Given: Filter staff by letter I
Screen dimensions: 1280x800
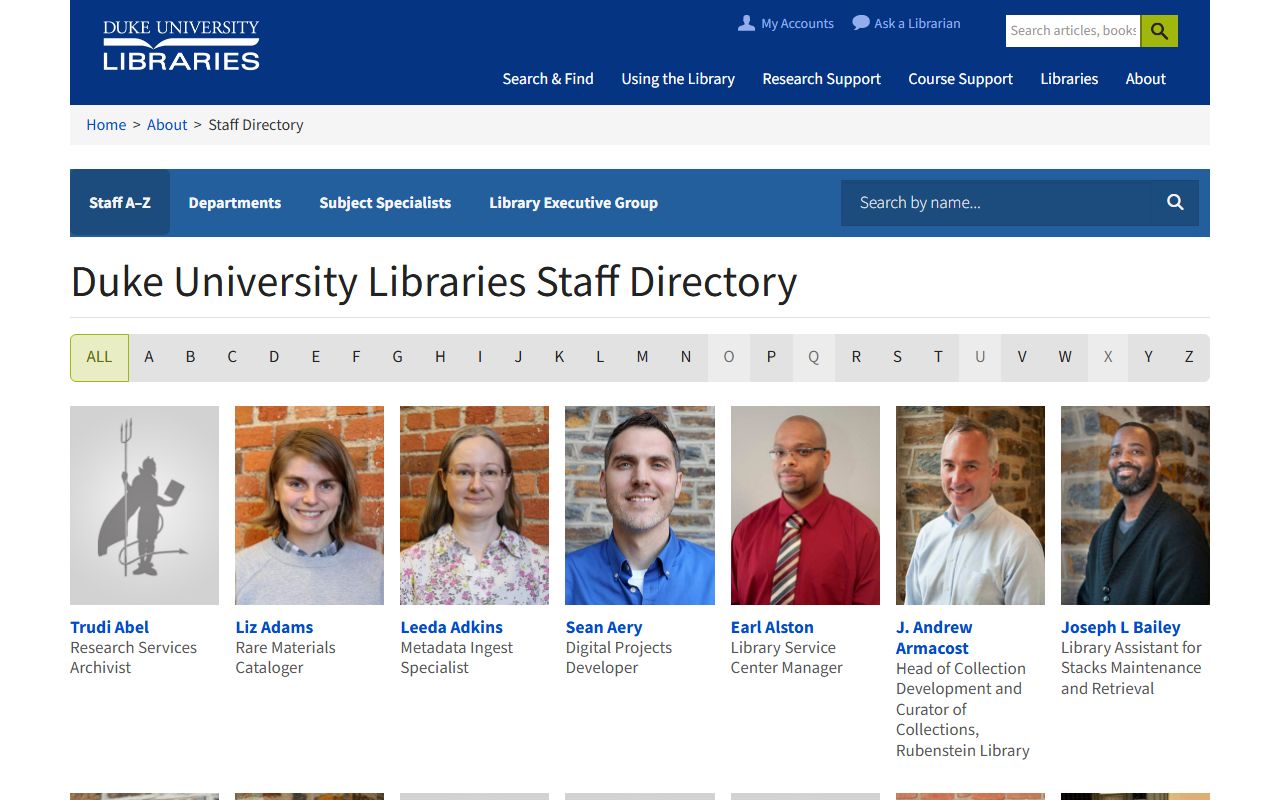Looking at the screenshot, I should pyautogui.click(x=480, y=357).
